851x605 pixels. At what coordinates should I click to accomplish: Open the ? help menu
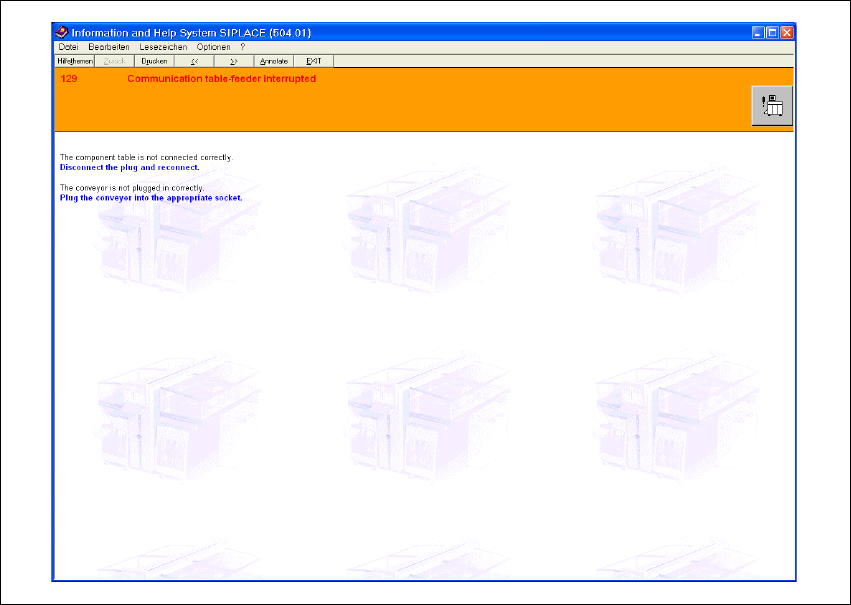[243, 47]
